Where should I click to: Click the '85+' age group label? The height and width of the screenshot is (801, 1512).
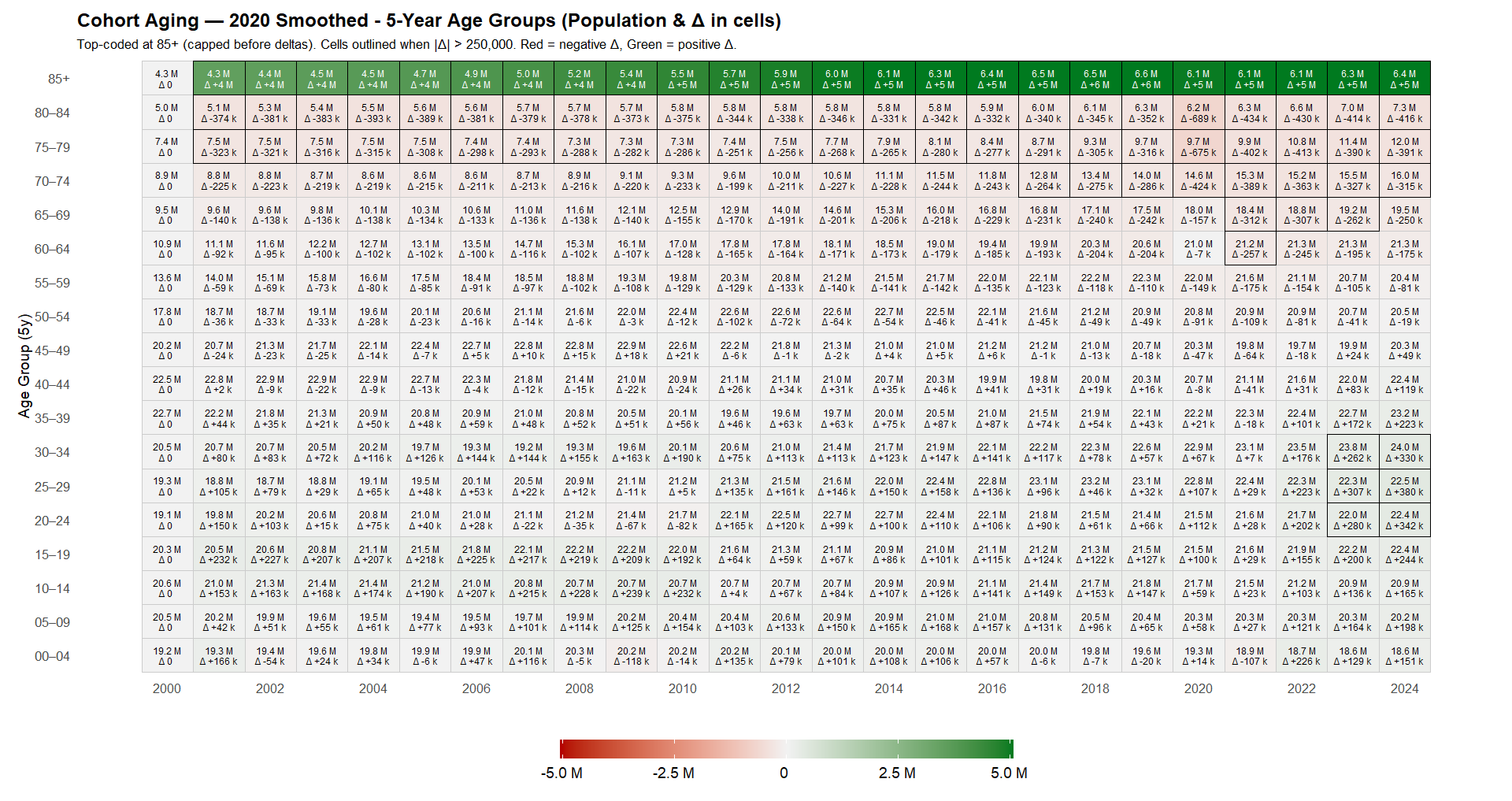coord(59,79)
